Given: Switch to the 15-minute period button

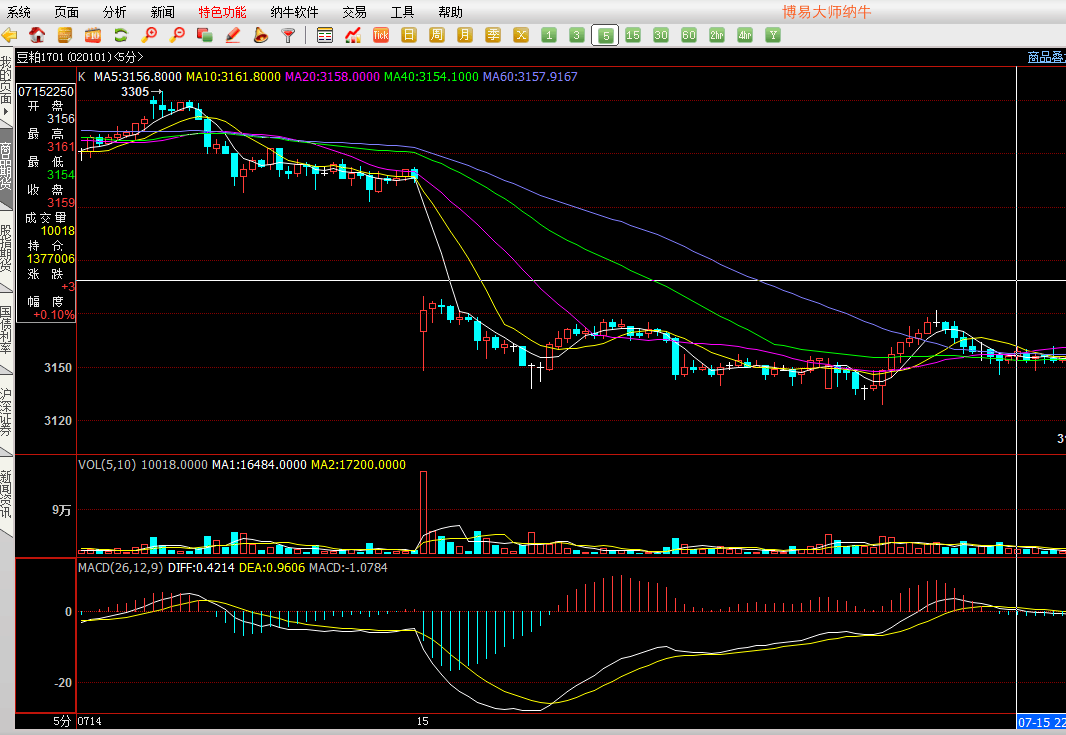Looking at the screenshot, I should coord(633,35).
